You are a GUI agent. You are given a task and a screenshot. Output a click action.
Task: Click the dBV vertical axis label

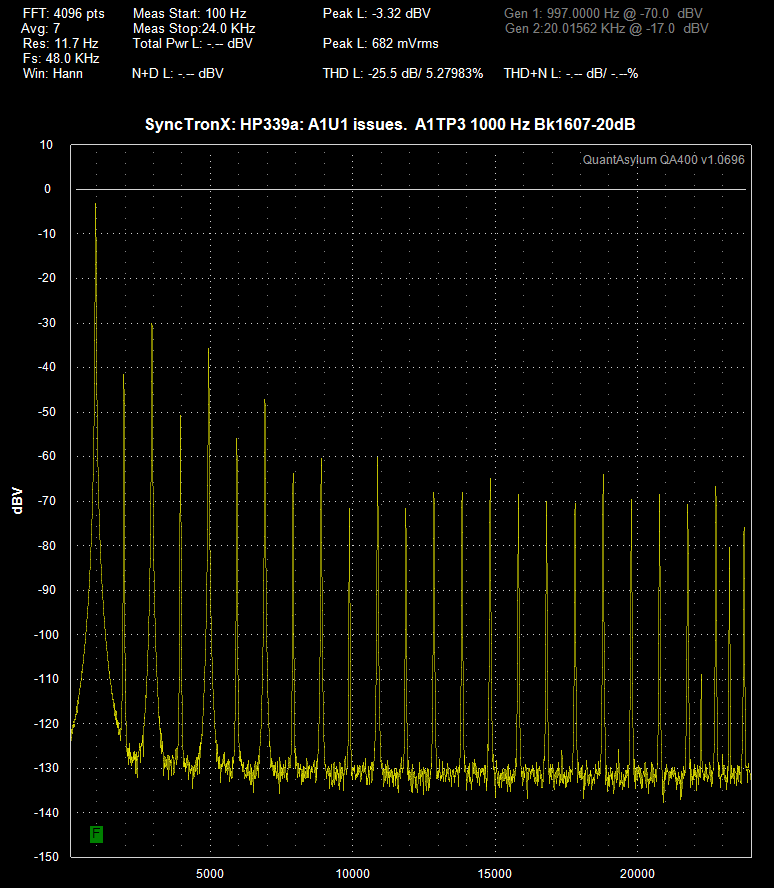coord(18,501)
